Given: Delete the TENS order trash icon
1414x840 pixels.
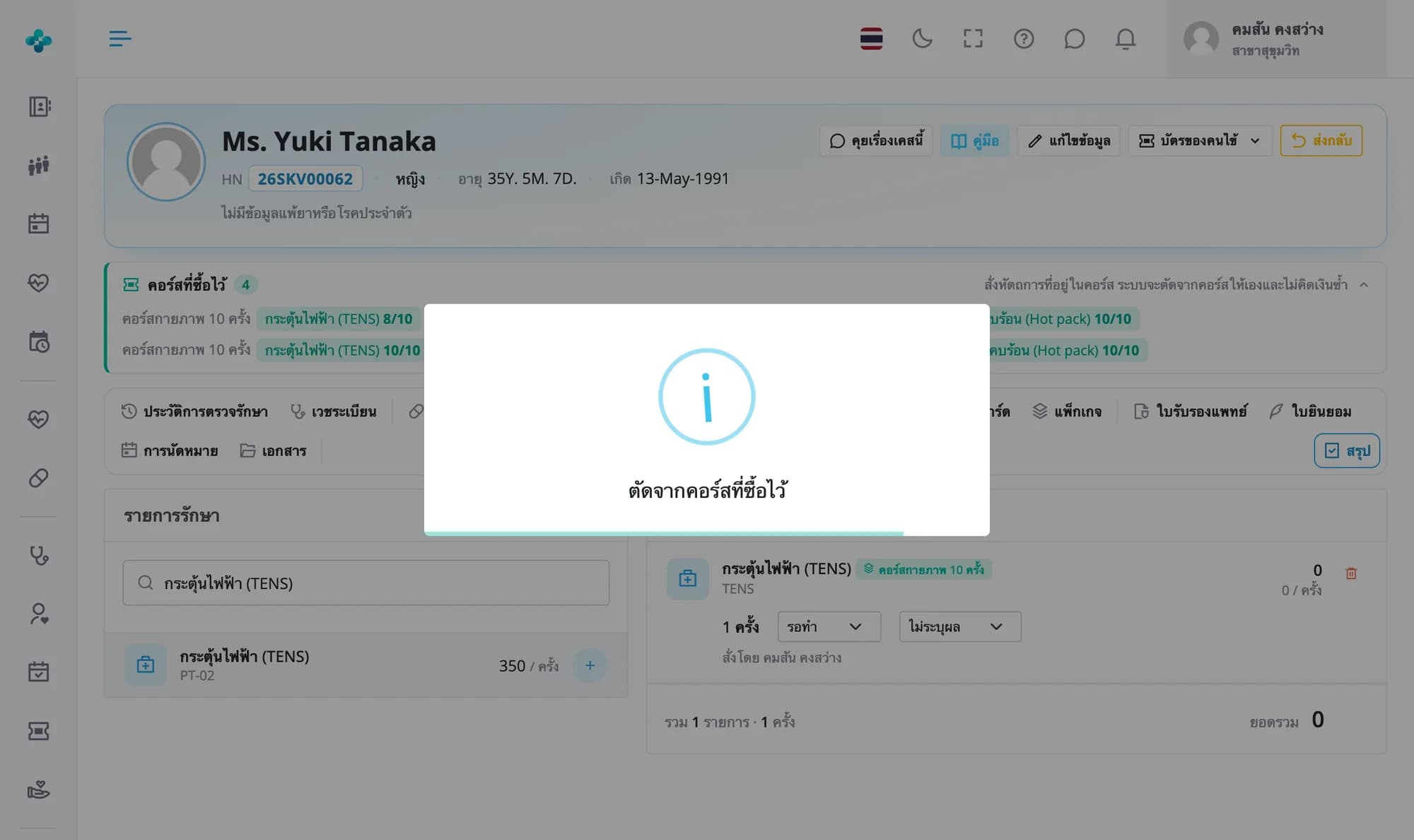Looking at the screenshot, I should tap(1351, 573).
